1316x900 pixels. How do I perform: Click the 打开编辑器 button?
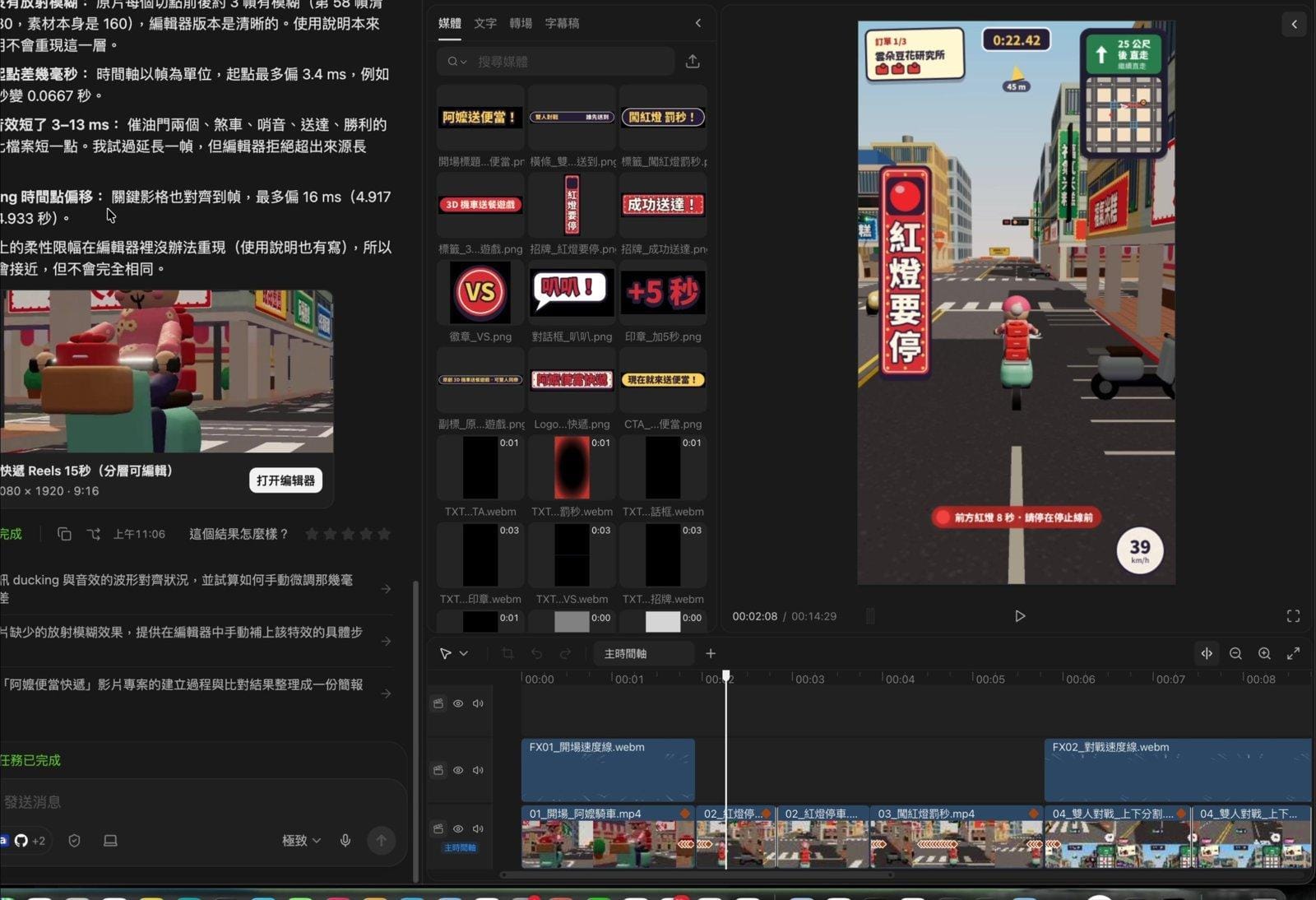coord(285,480)
